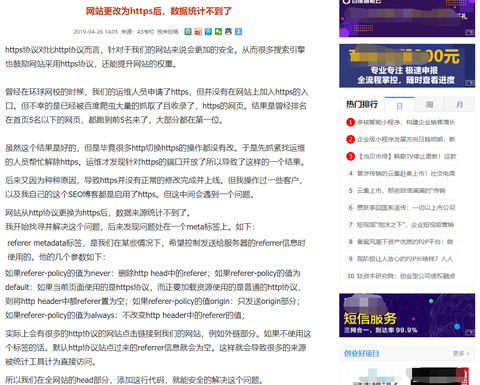Click red rank badge number 1
480x385 pixels.
click(350, 122)
